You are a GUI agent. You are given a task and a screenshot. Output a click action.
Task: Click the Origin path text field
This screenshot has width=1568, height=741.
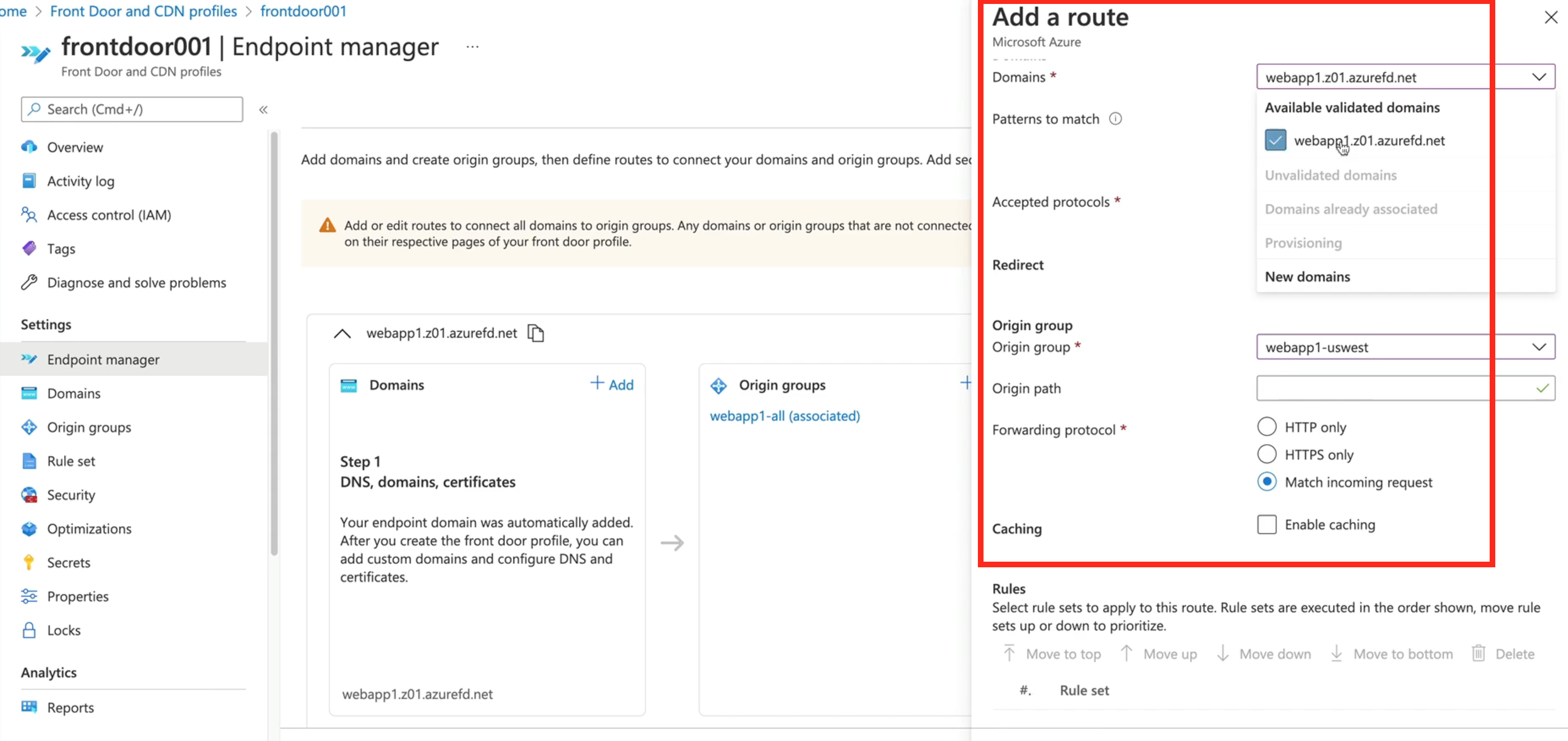tap(1405, 388)
